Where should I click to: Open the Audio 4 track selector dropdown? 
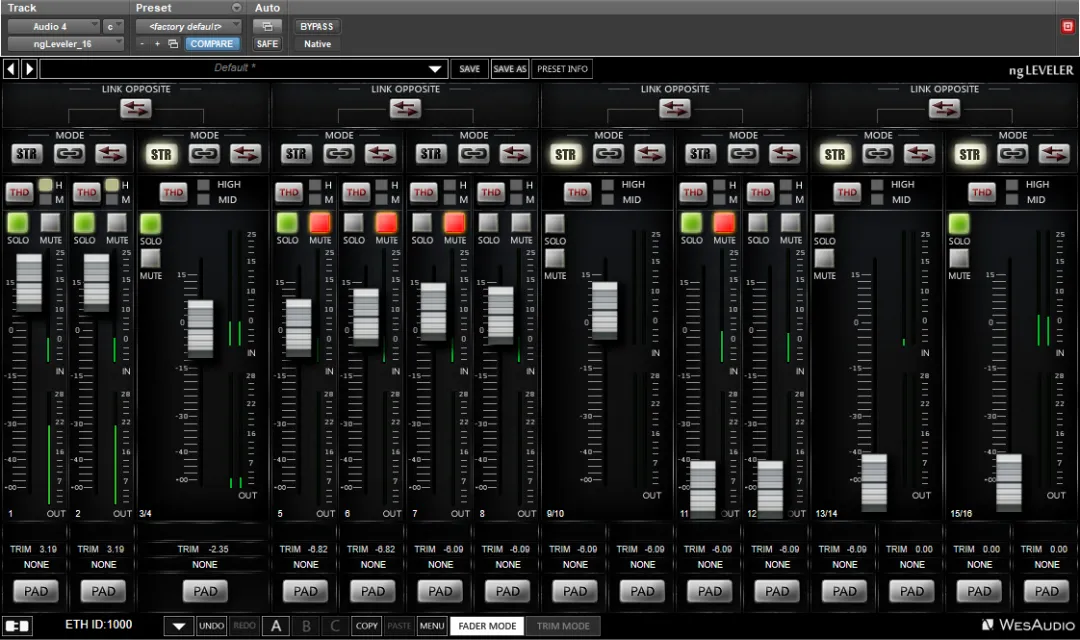[x=54, y=26]
